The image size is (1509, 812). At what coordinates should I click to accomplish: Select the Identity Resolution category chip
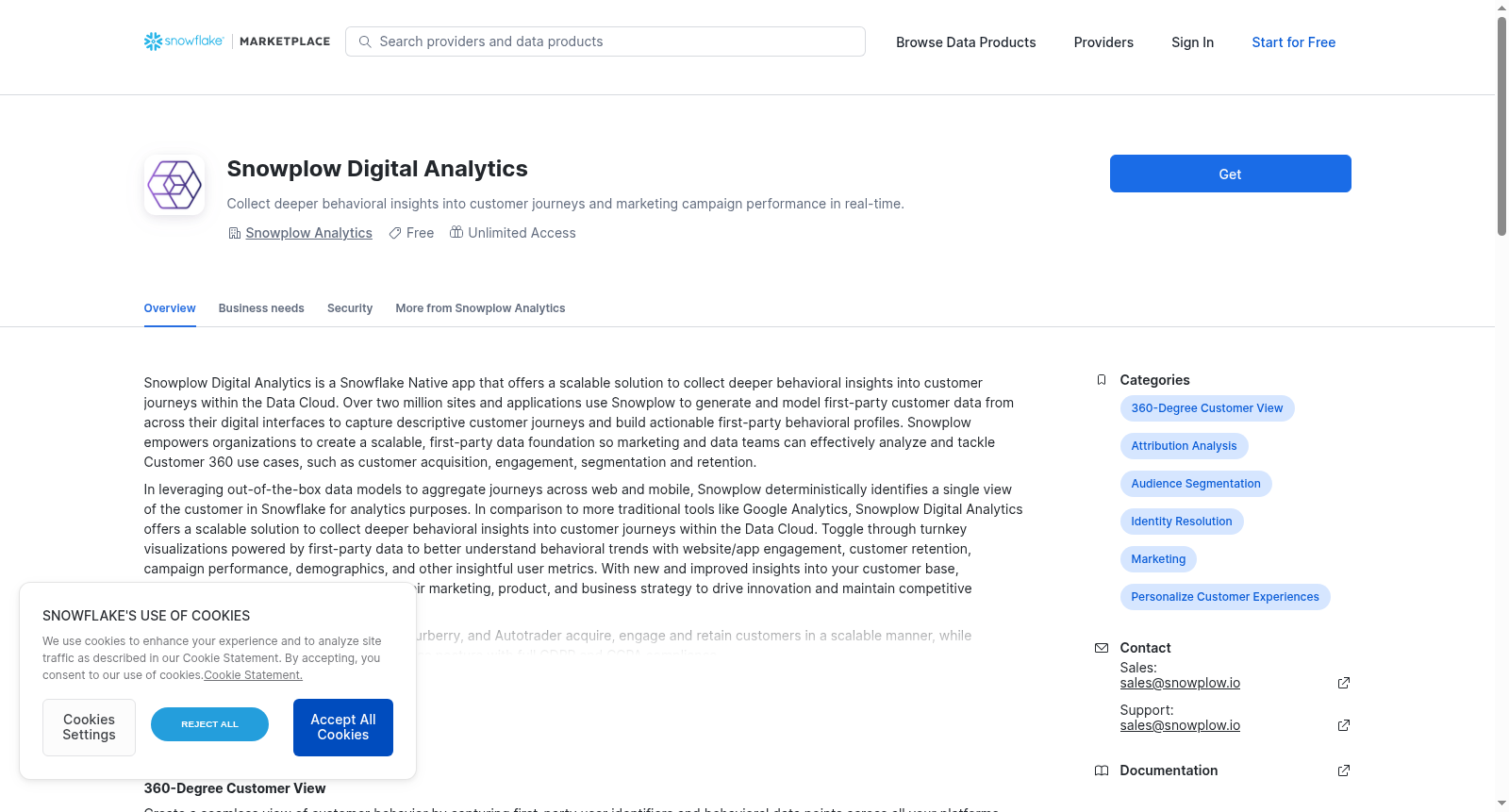click(1182, 522)
